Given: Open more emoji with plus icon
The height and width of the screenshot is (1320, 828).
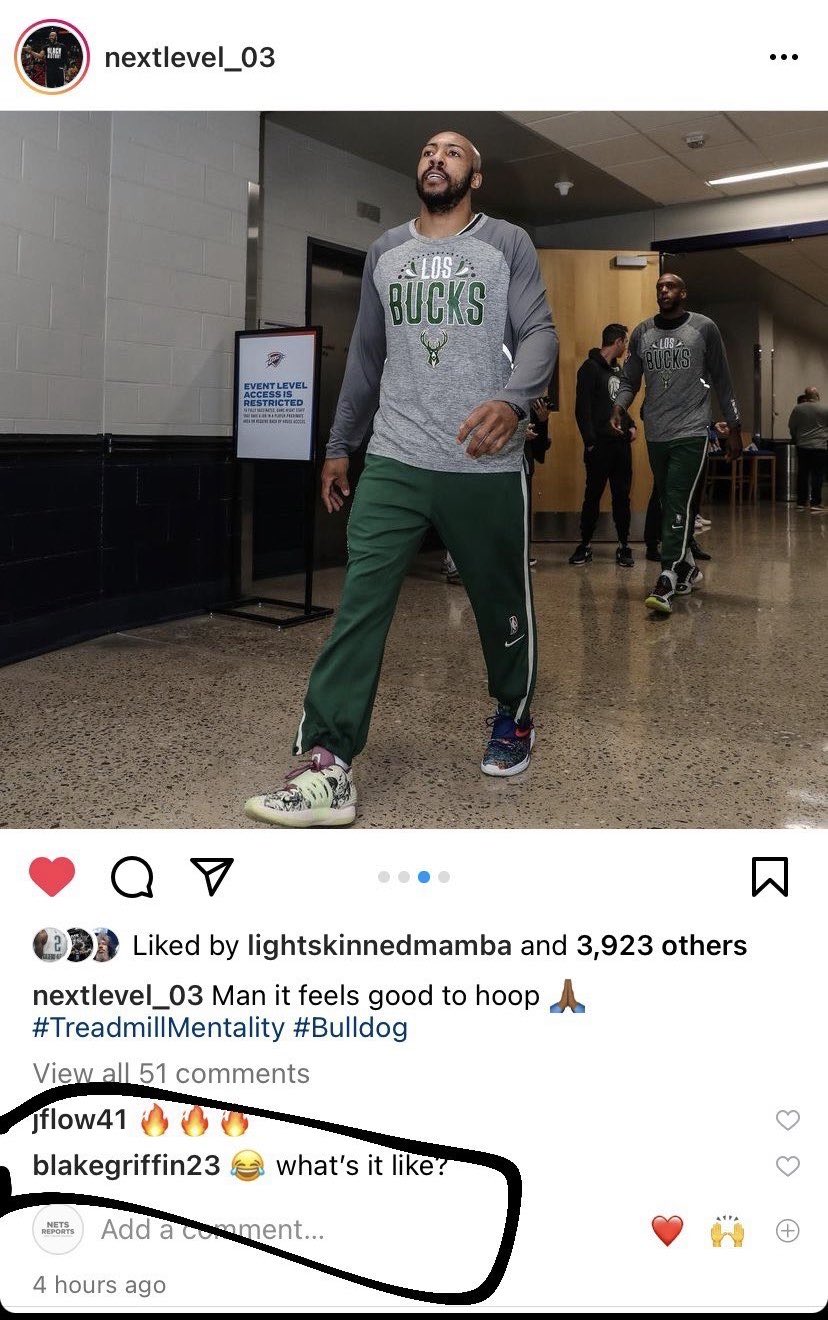Looking at the screenshot, I should (x=788, y=1231).
